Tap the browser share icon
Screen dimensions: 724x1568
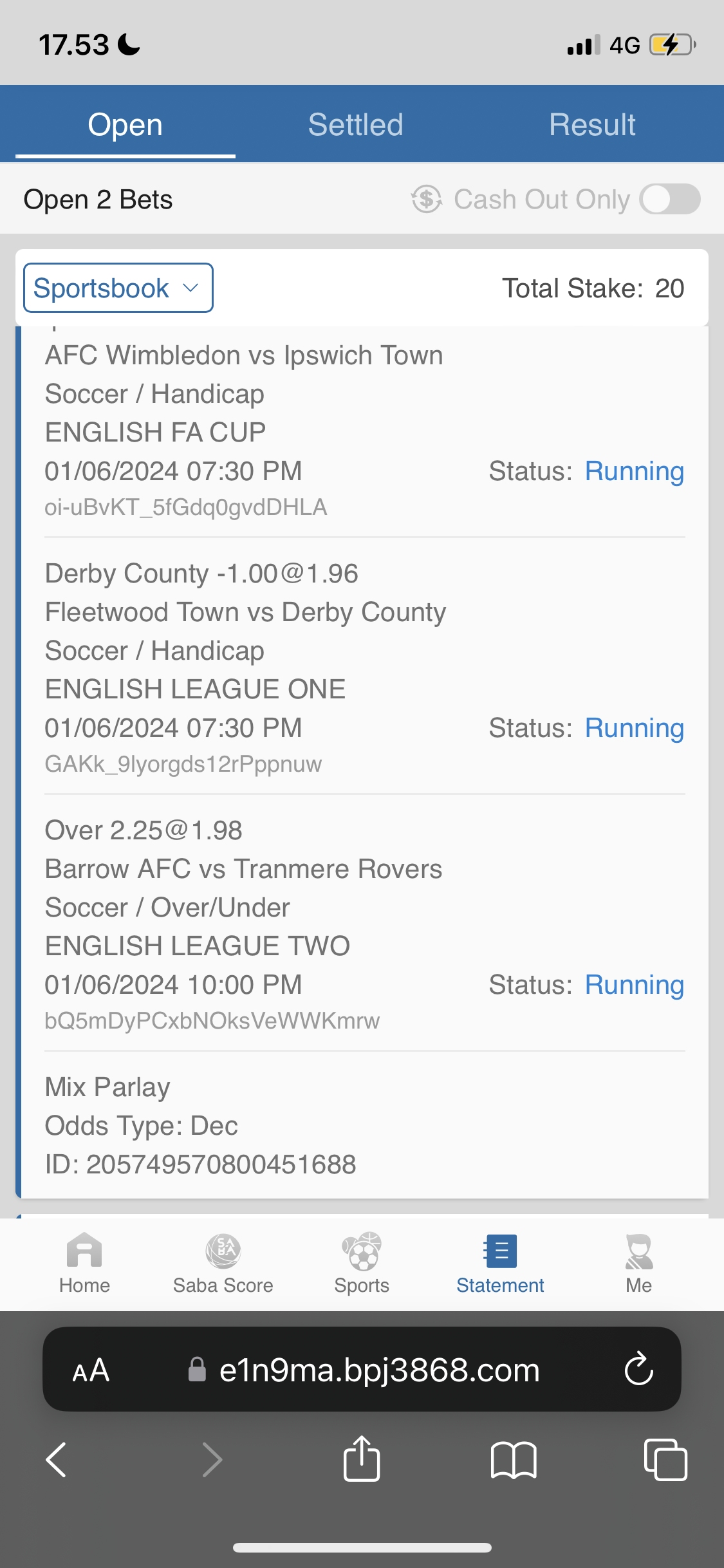(x=362, y=1459)
